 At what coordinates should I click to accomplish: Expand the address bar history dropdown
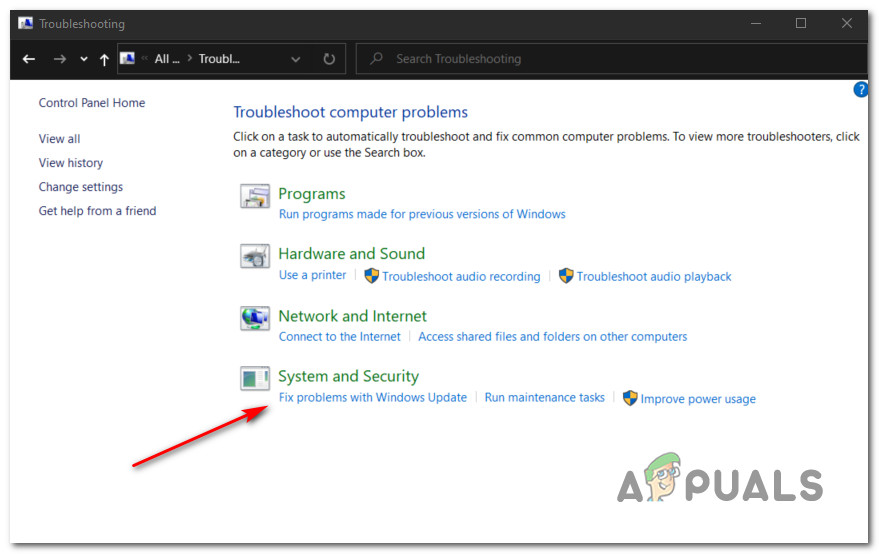click(295, 59)
